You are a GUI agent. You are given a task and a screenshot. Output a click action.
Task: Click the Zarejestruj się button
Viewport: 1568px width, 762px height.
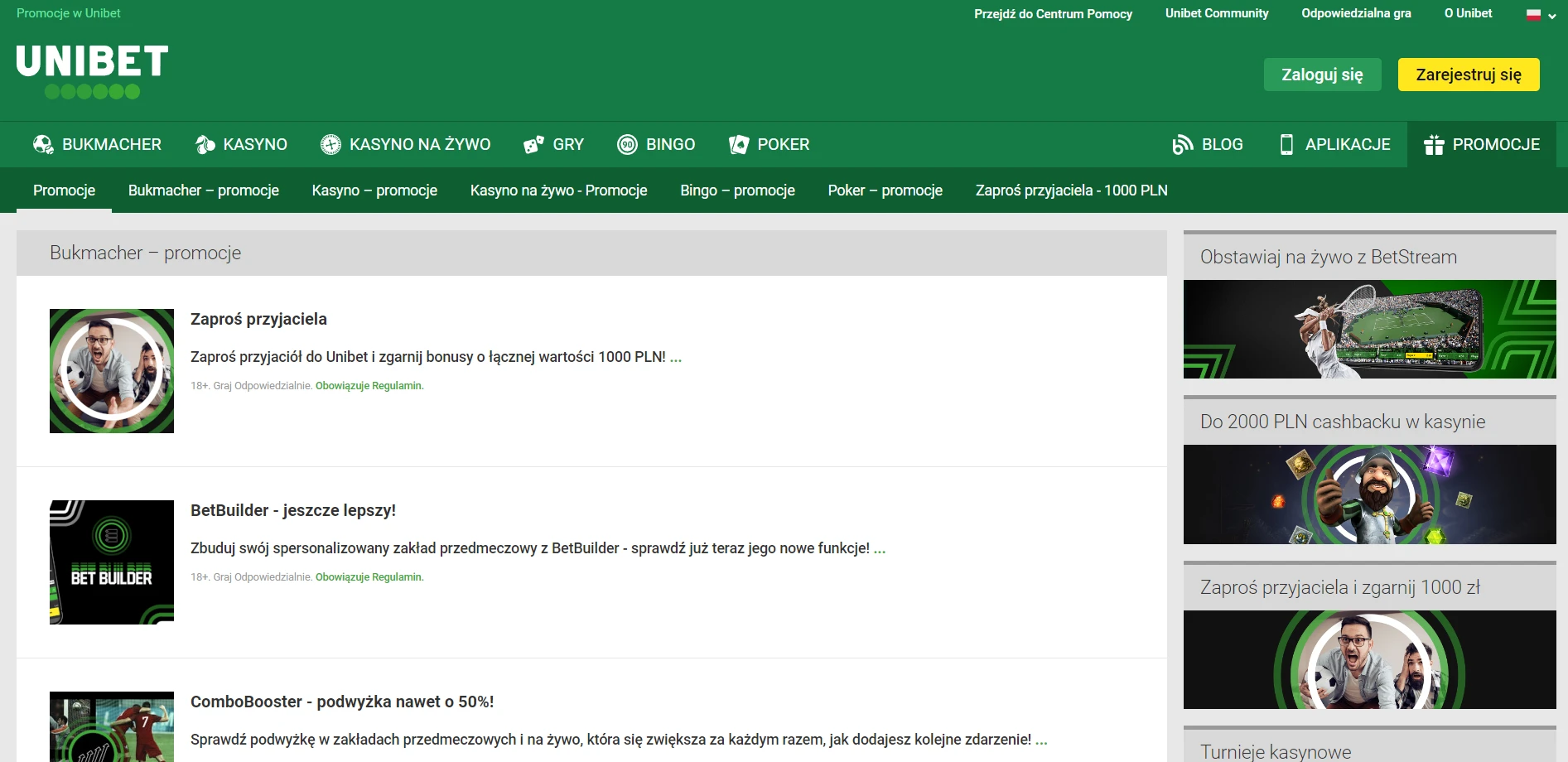1469,75
